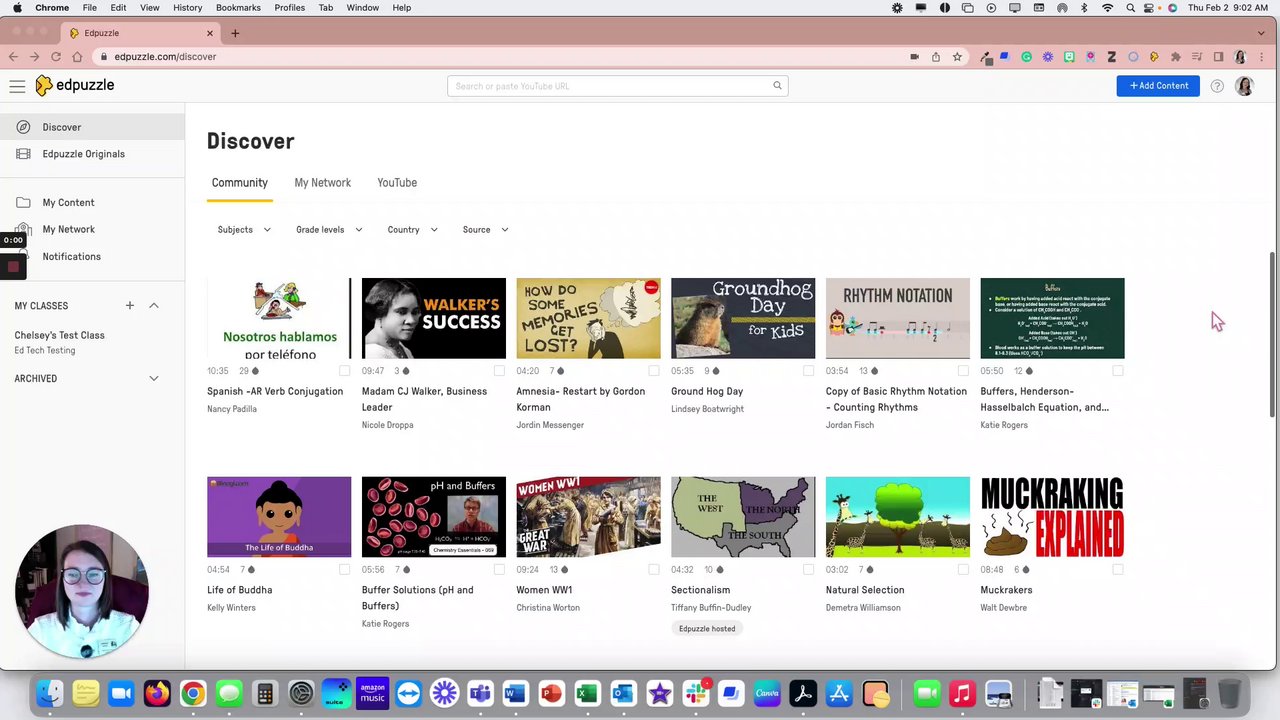
Task: Open the Grade levels filter dropdown
Action: (329, 230)
